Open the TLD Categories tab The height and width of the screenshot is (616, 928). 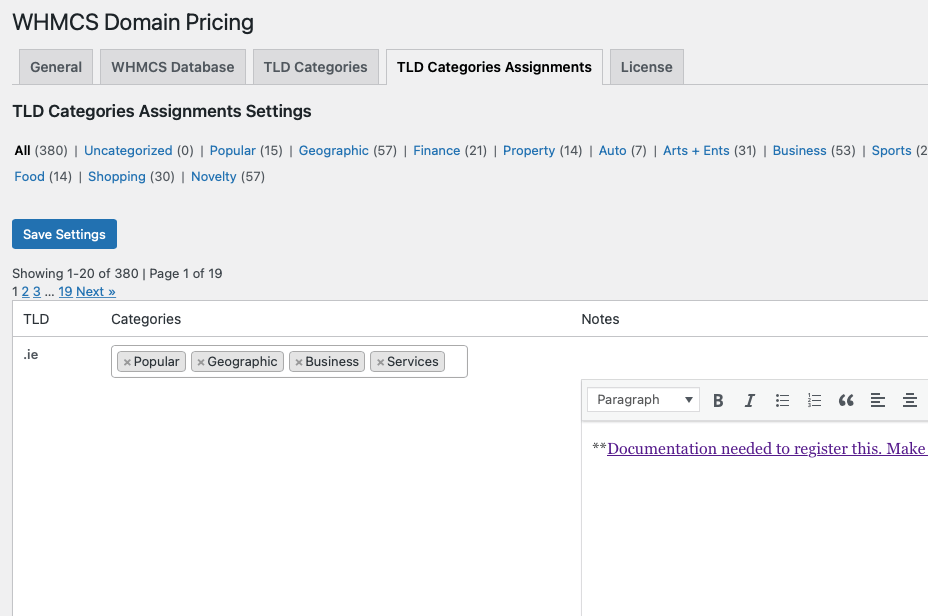[x=315, y=67]
